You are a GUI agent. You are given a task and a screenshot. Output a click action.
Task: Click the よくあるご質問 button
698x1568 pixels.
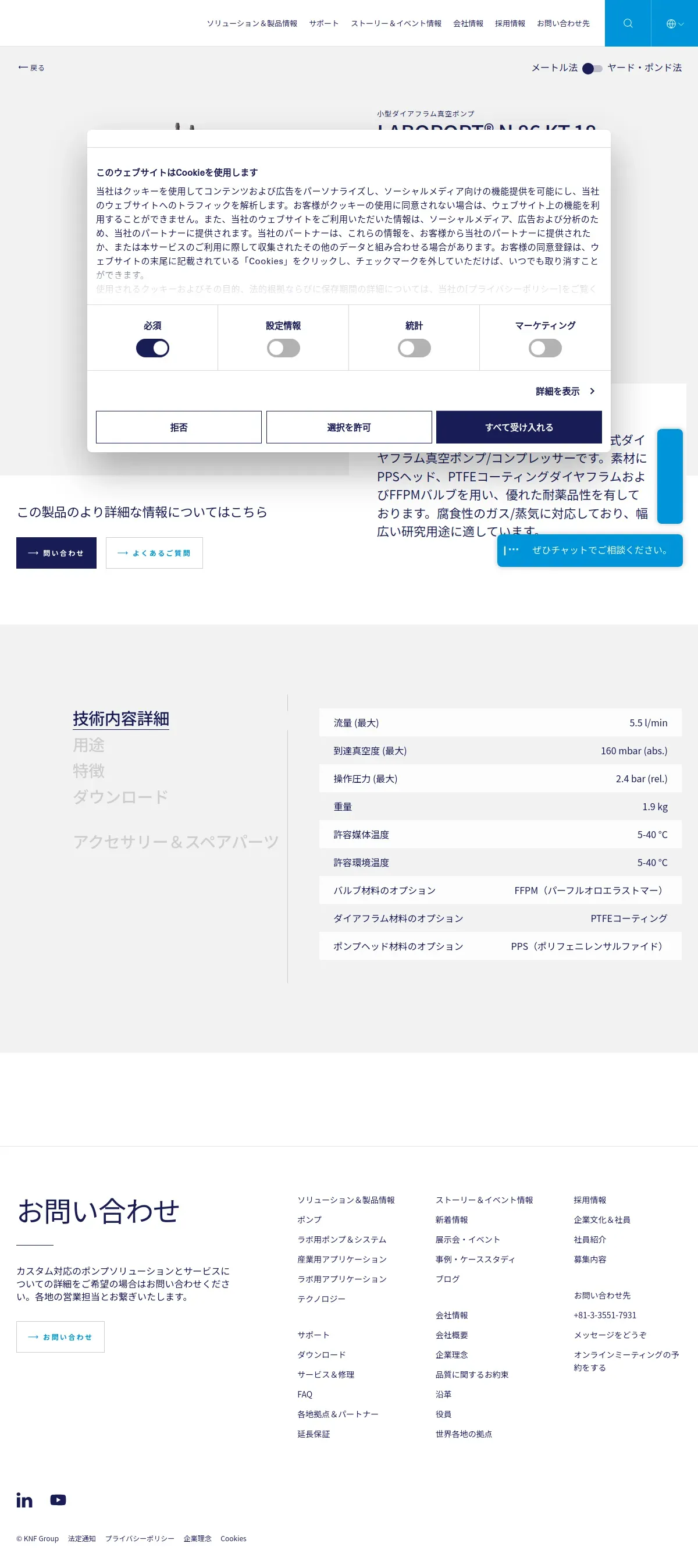pyautogui.click(x=154, y=553)
